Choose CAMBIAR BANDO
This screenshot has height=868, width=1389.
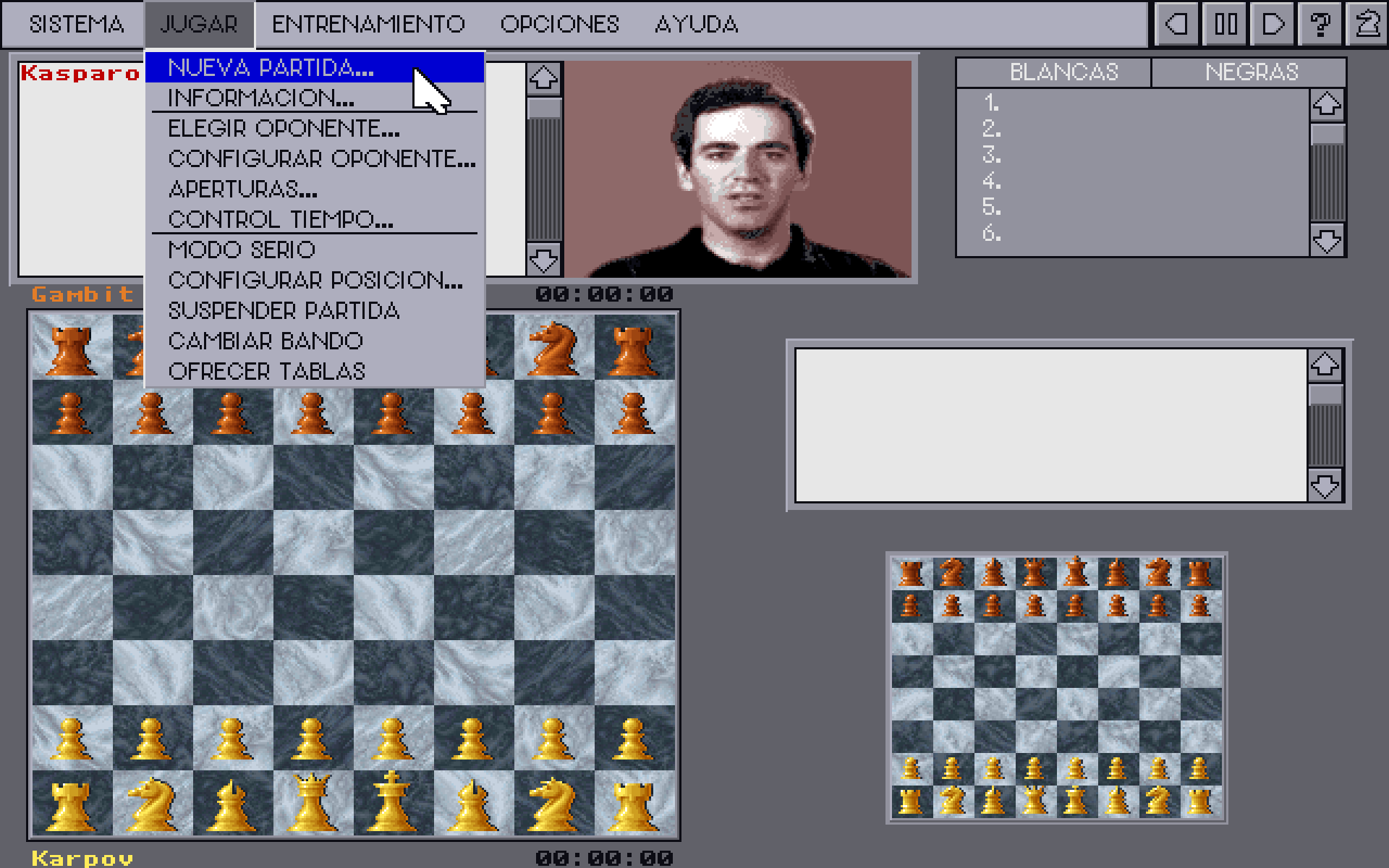315,341
